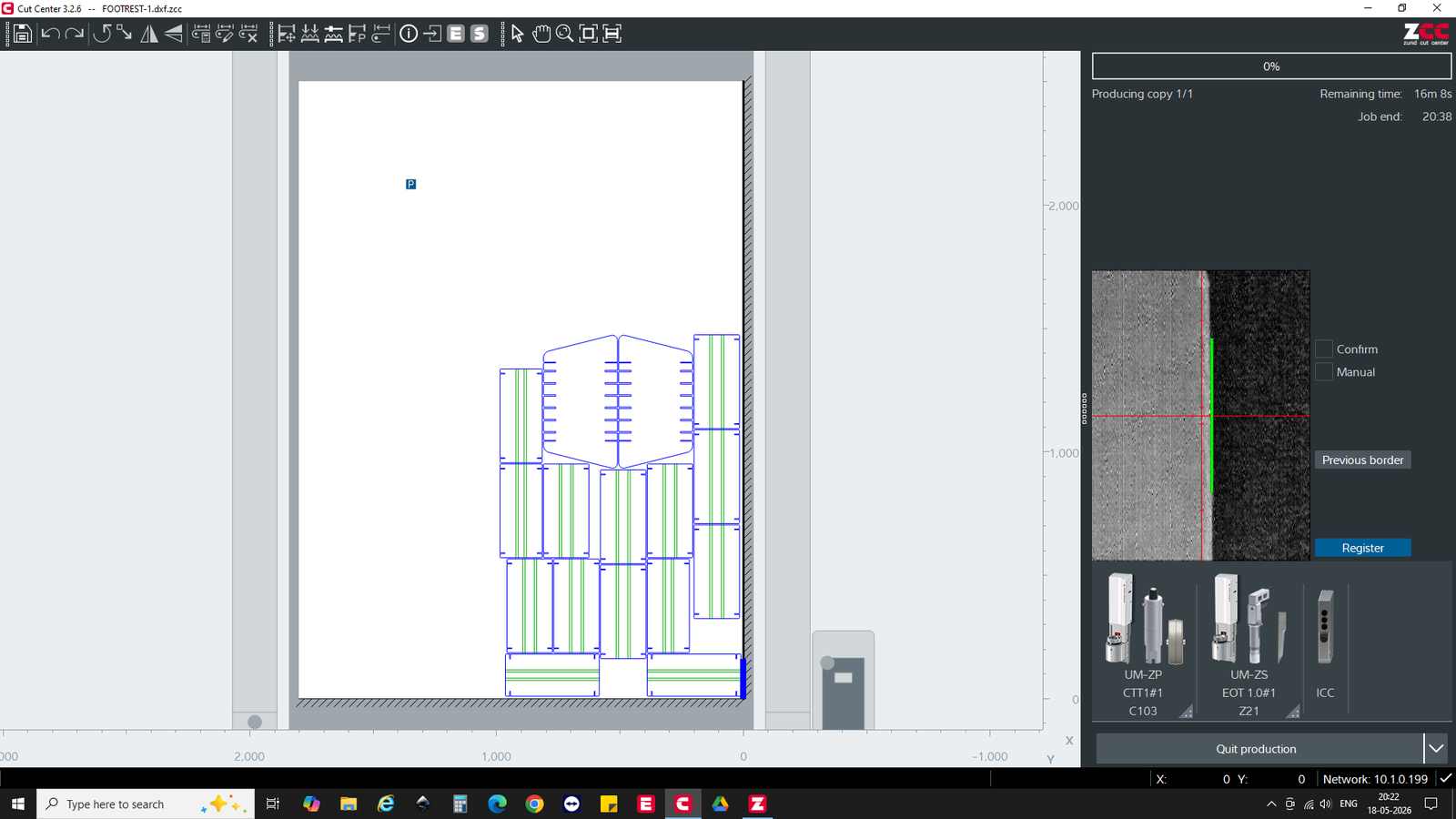
Task: Mirror the job with the upright triangle icon
Action: 149,34
